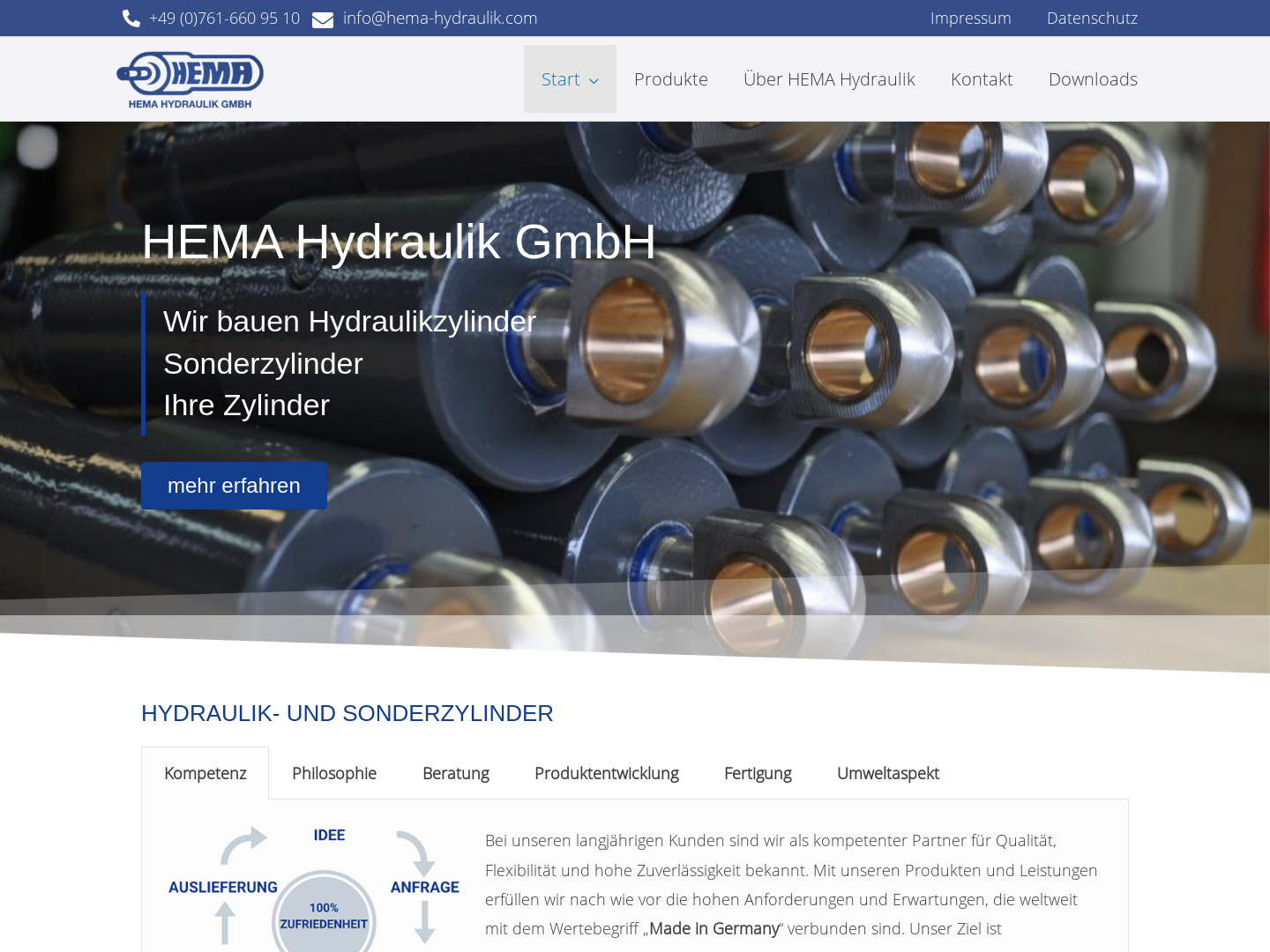Expand the Start menu chevron

point(594,80)
